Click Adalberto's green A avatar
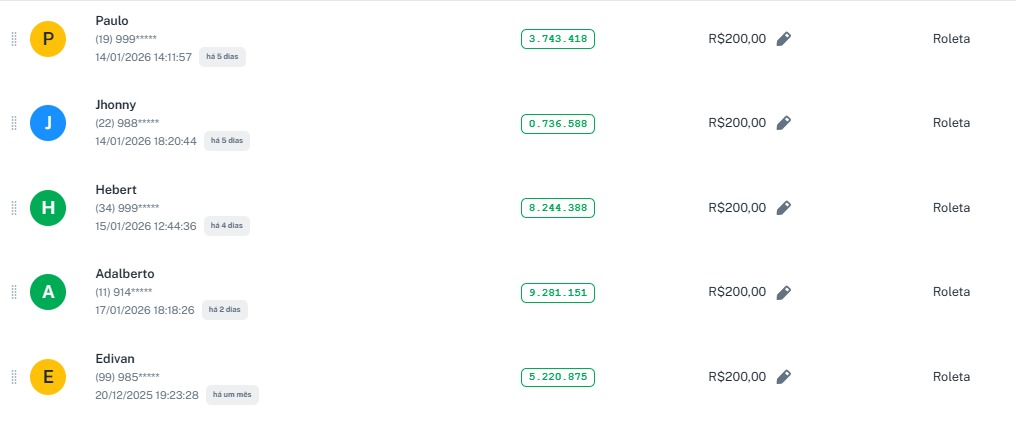This screenshot has width=1016, height=422. [x=48, y=292]
